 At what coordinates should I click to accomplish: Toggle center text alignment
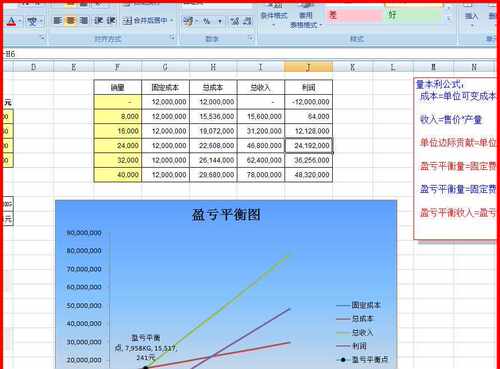[x=71, y=21]
